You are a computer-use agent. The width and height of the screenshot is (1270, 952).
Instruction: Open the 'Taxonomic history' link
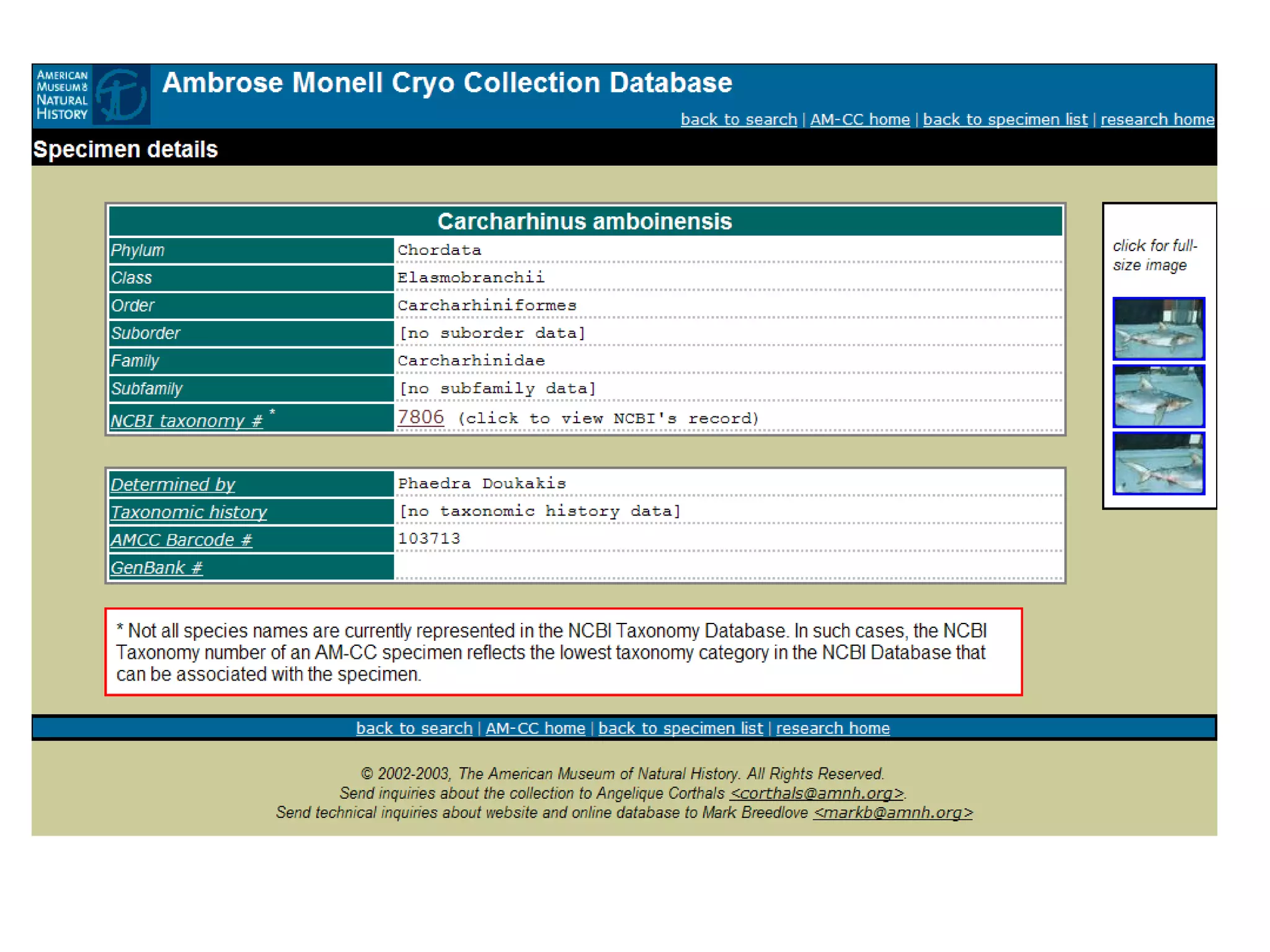click(x=189, y=512)
